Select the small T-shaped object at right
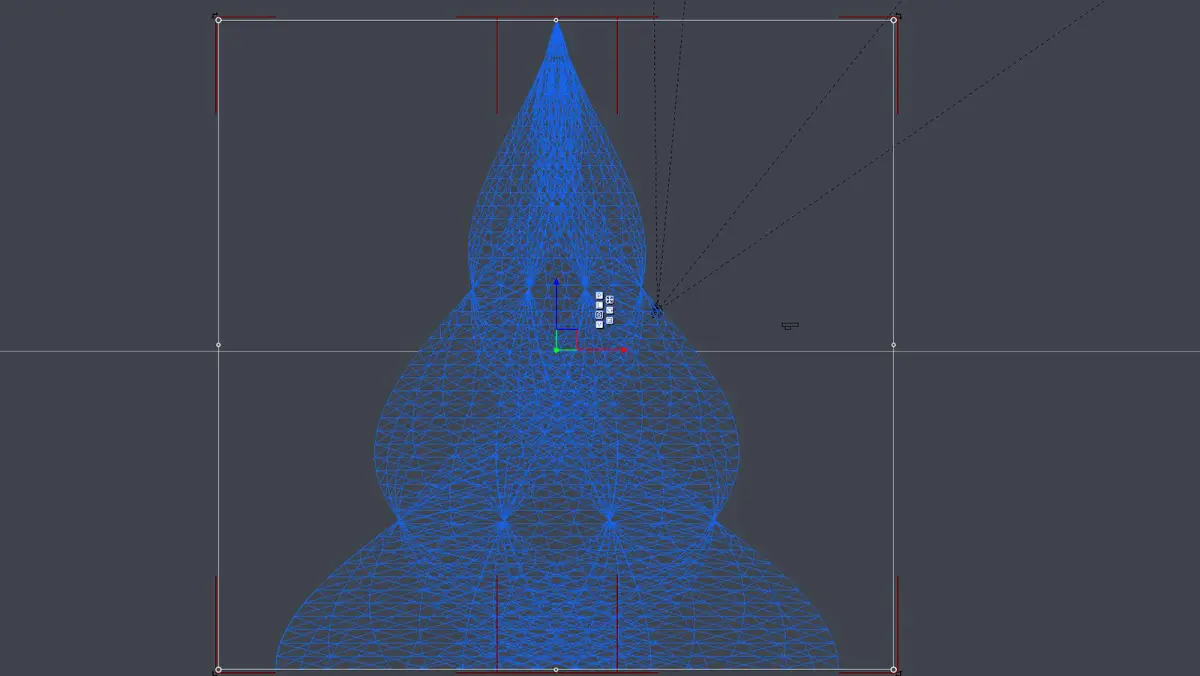Image resolution: width=1200 pixels, height=676 pixels. (x=790, y=325)
